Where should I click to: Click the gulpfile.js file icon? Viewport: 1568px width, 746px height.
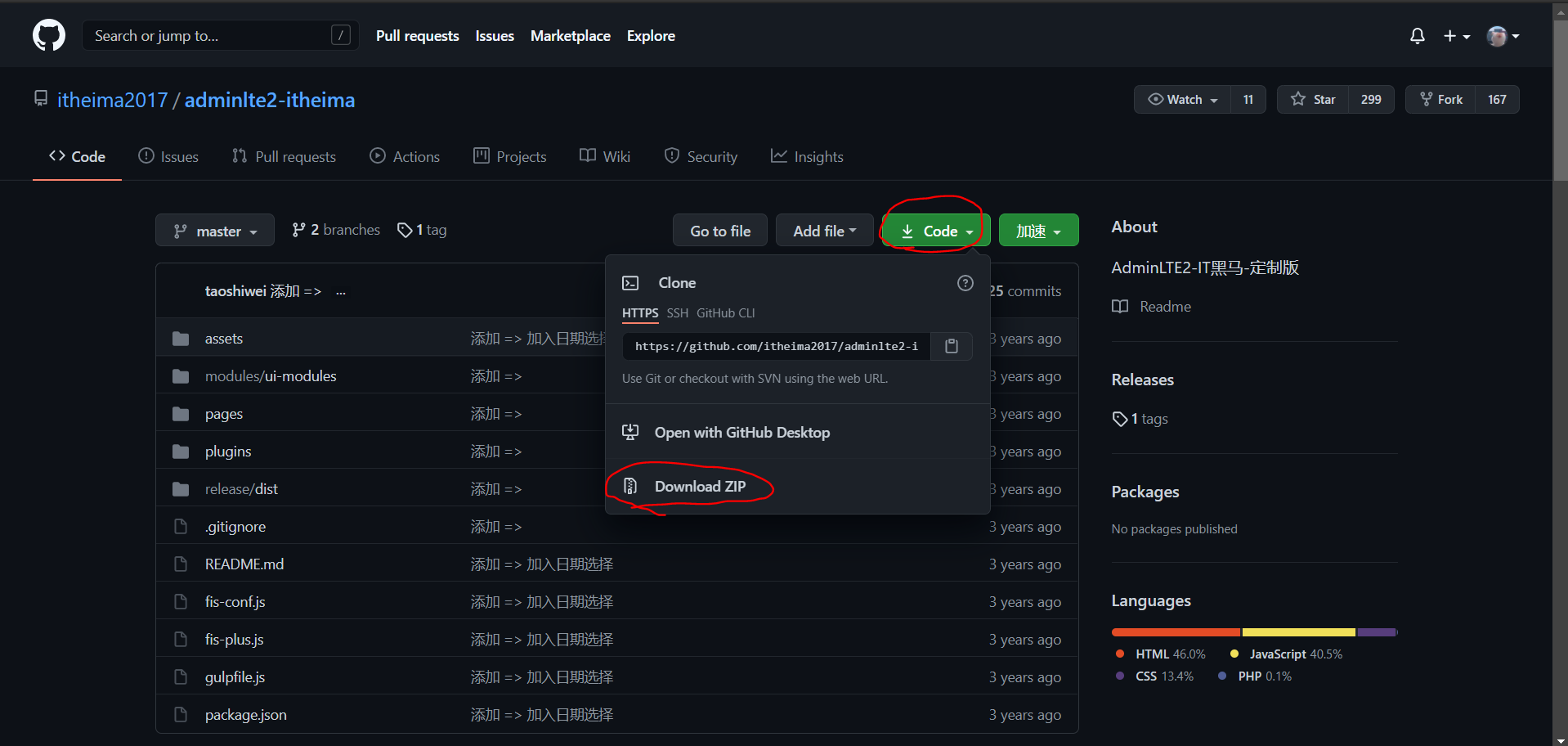point(181,677)
